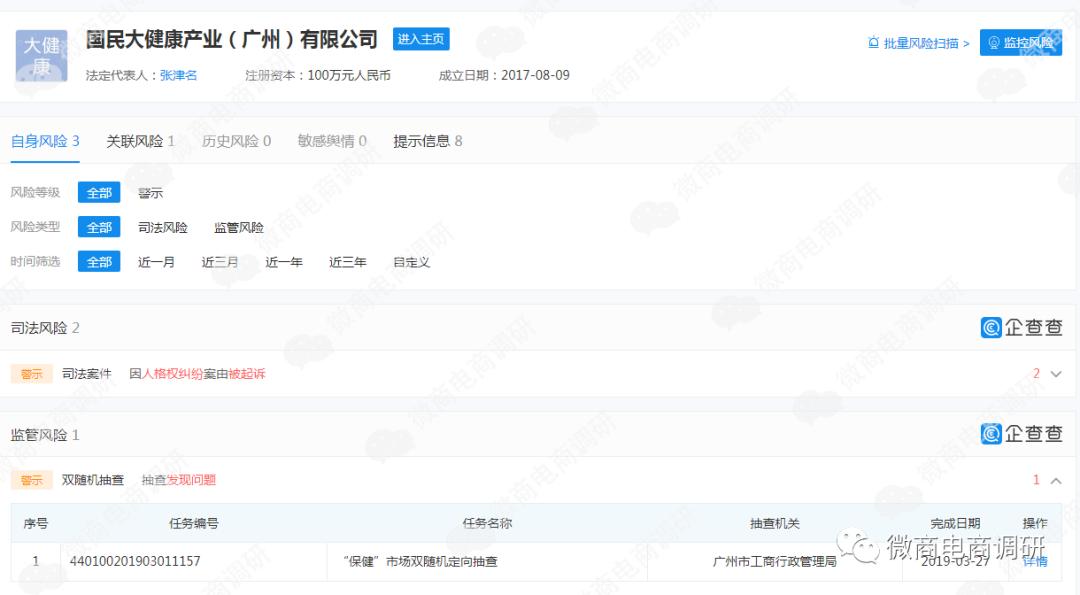Image resolution: width=1080 pixels, height=595 pixels.
Task: Filter by 司法风险 type
Action: 163,227
